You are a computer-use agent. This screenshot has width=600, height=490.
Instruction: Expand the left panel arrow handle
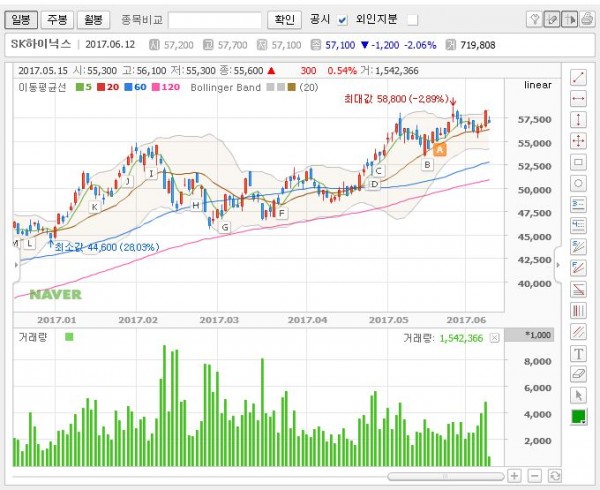(x=16, y=265)
